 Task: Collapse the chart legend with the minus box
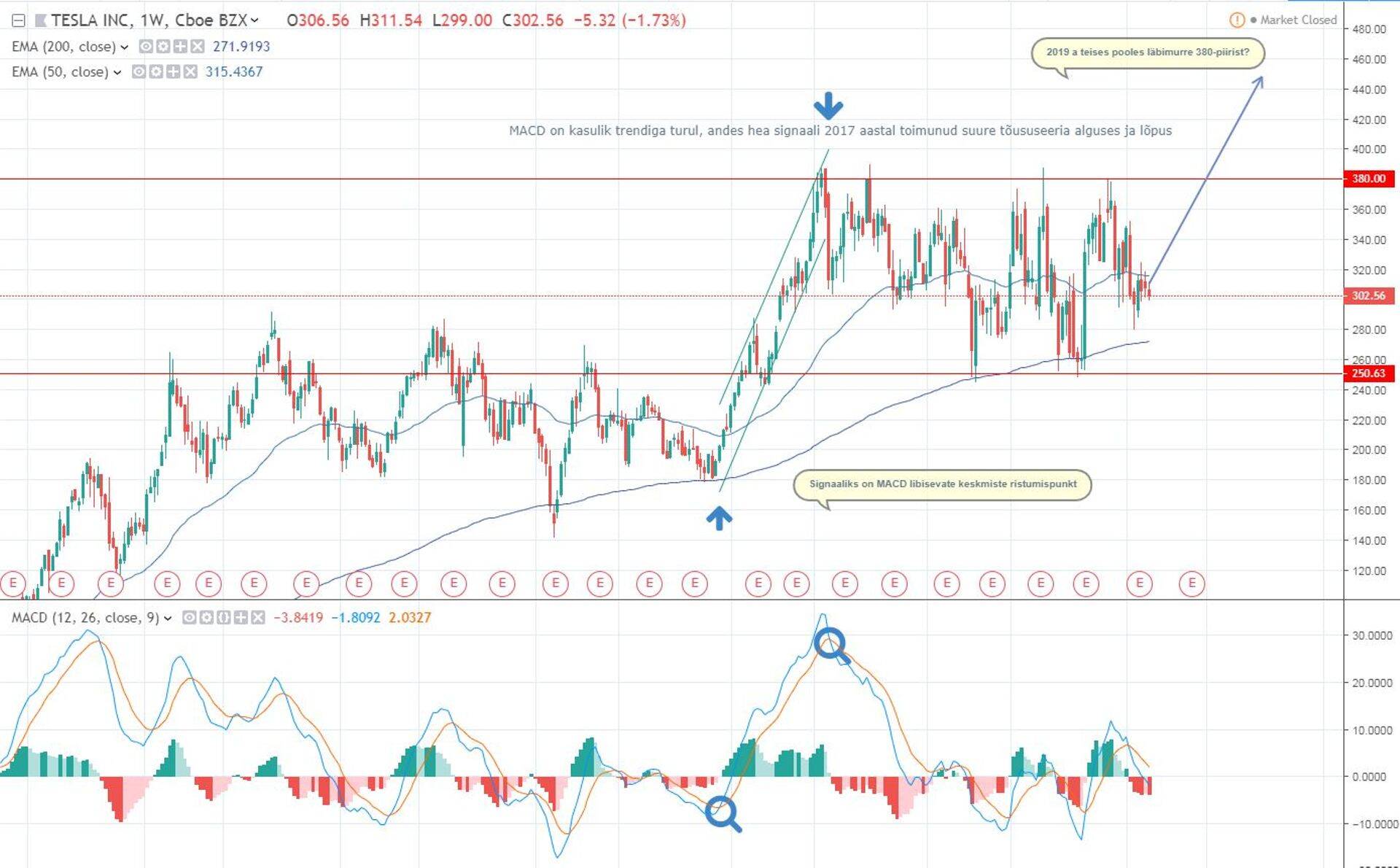18,20
